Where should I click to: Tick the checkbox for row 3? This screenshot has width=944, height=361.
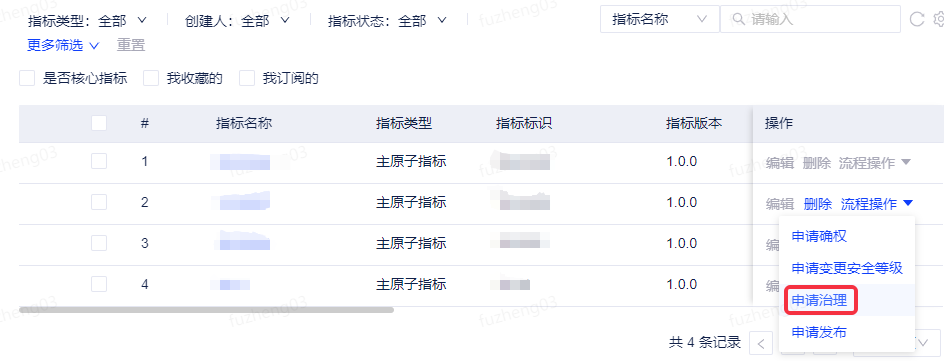99,243
